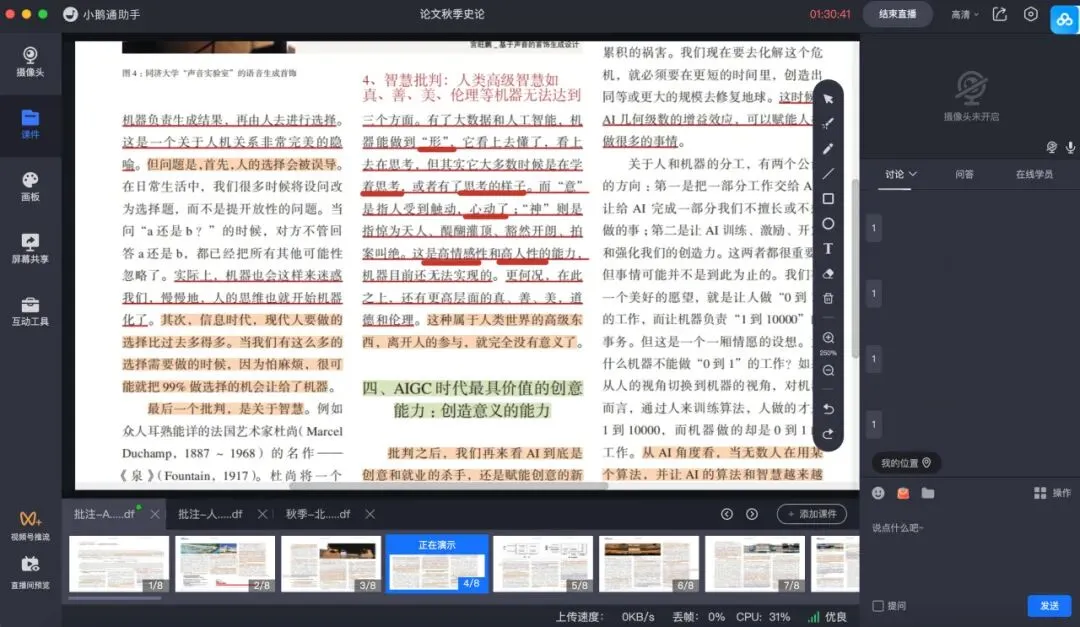Select the 秋季-北 courseware tab
1080x627 pixels.
point(318,514)
